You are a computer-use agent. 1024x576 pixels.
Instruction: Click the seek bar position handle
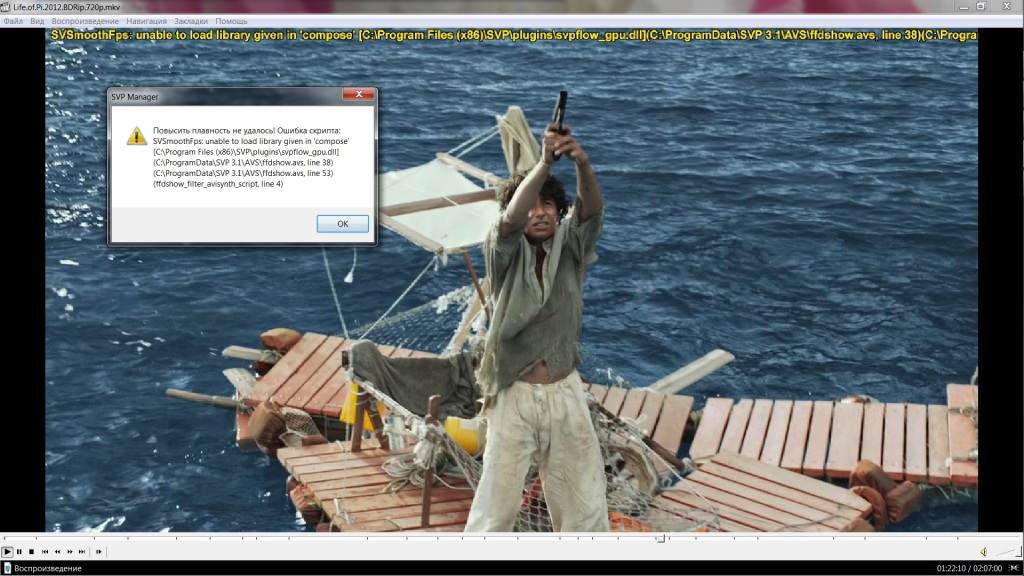[660, 539]
